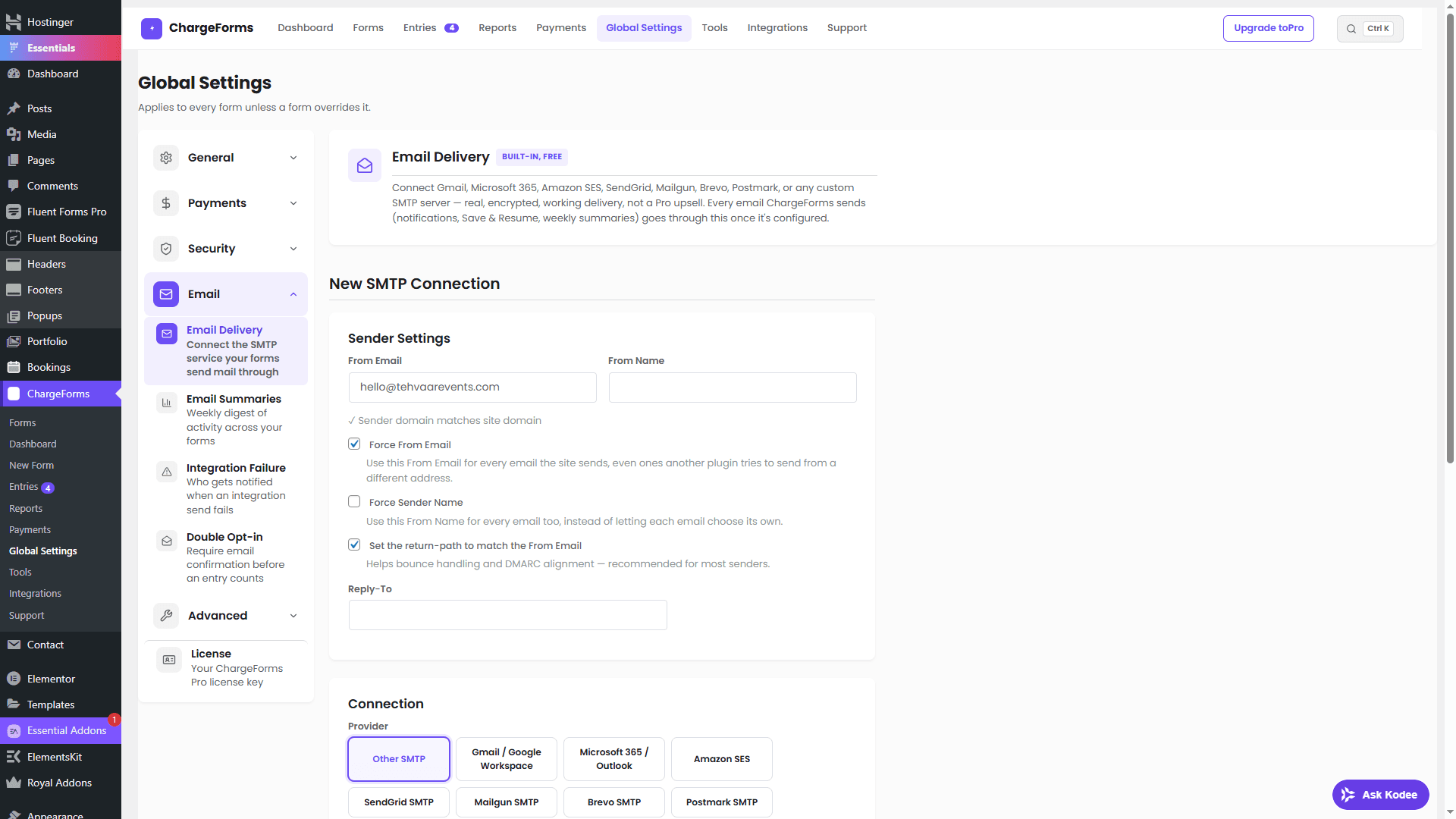The height and width of the screenshot is (819, 1456).
Task: Expand the Payments settings chevron
Action: [x=293, y=203]
